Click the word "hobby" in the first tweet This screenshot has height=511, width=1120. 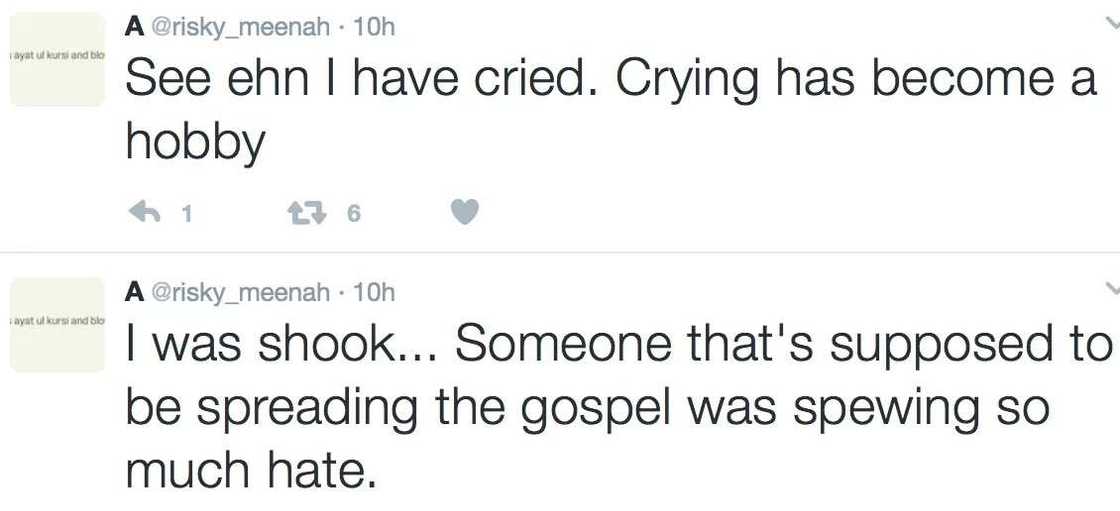point(196,144)
